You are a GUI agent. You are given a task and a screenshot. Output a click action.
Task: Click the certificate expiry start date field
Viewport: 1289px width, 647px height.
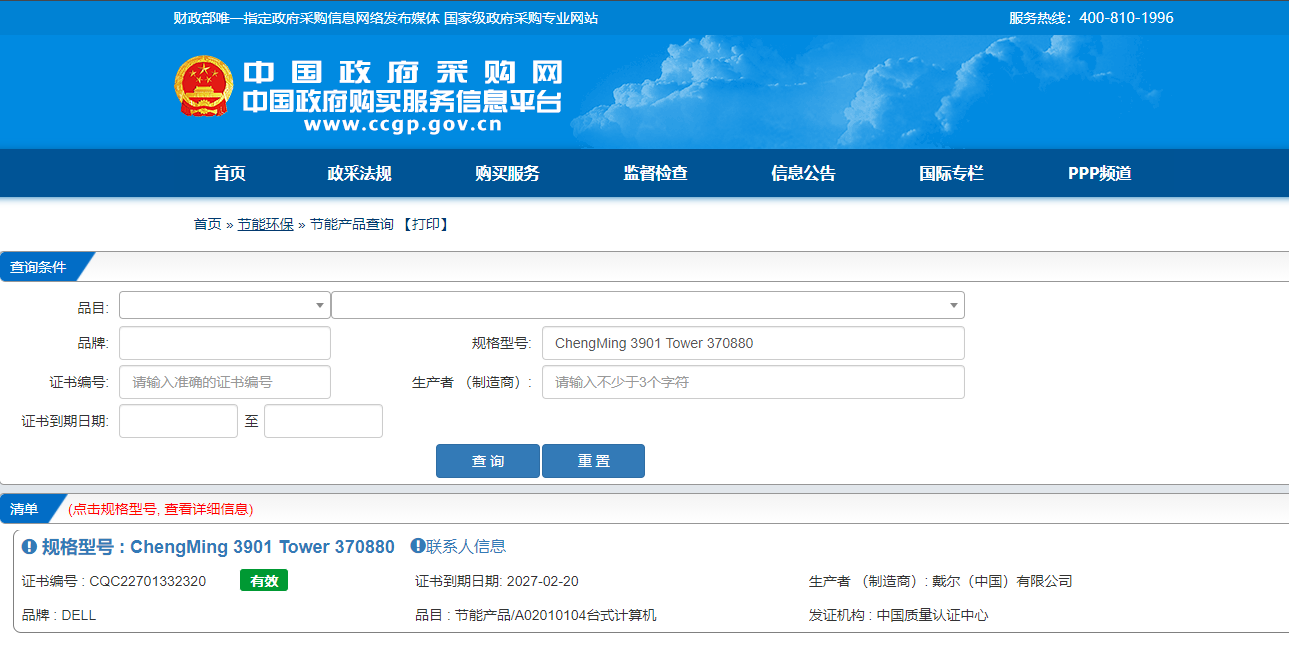click(178, 421)
